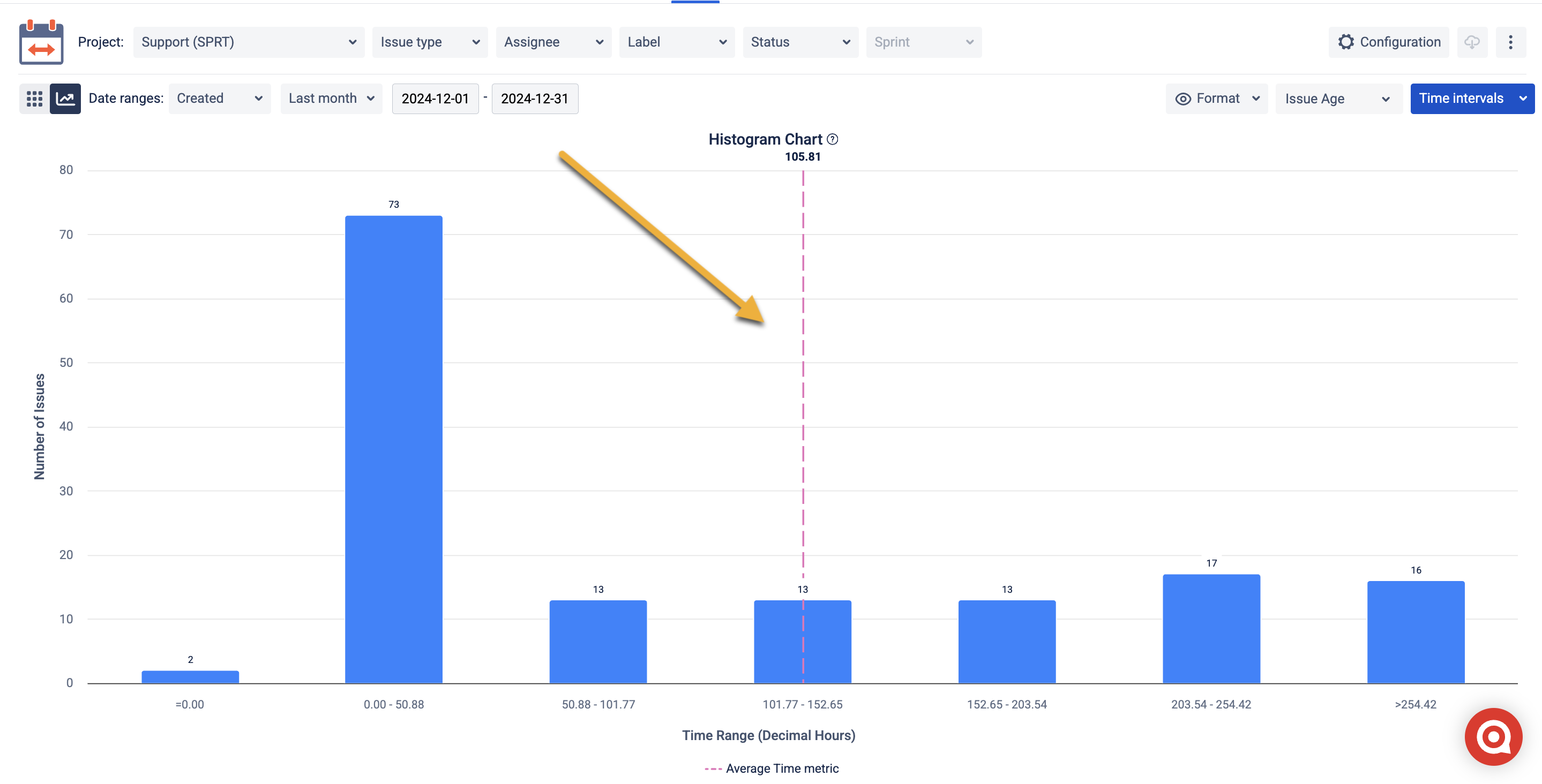Open the Created date ranges dropdown

point(220,98)
